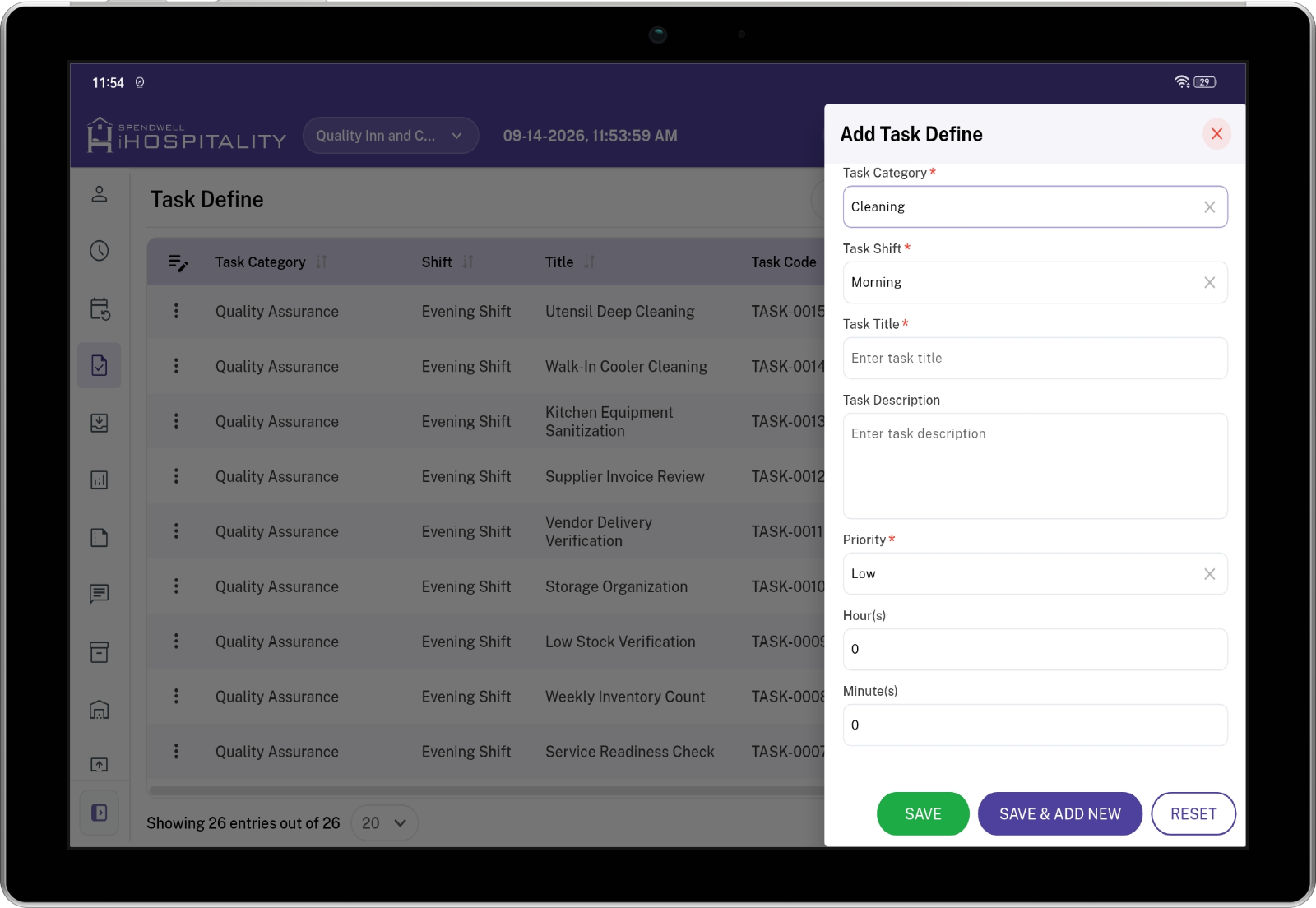Screen dimensions: 1316x908
Task: Click the SAVE & ADD NEW button
Action: (1060, 814)
